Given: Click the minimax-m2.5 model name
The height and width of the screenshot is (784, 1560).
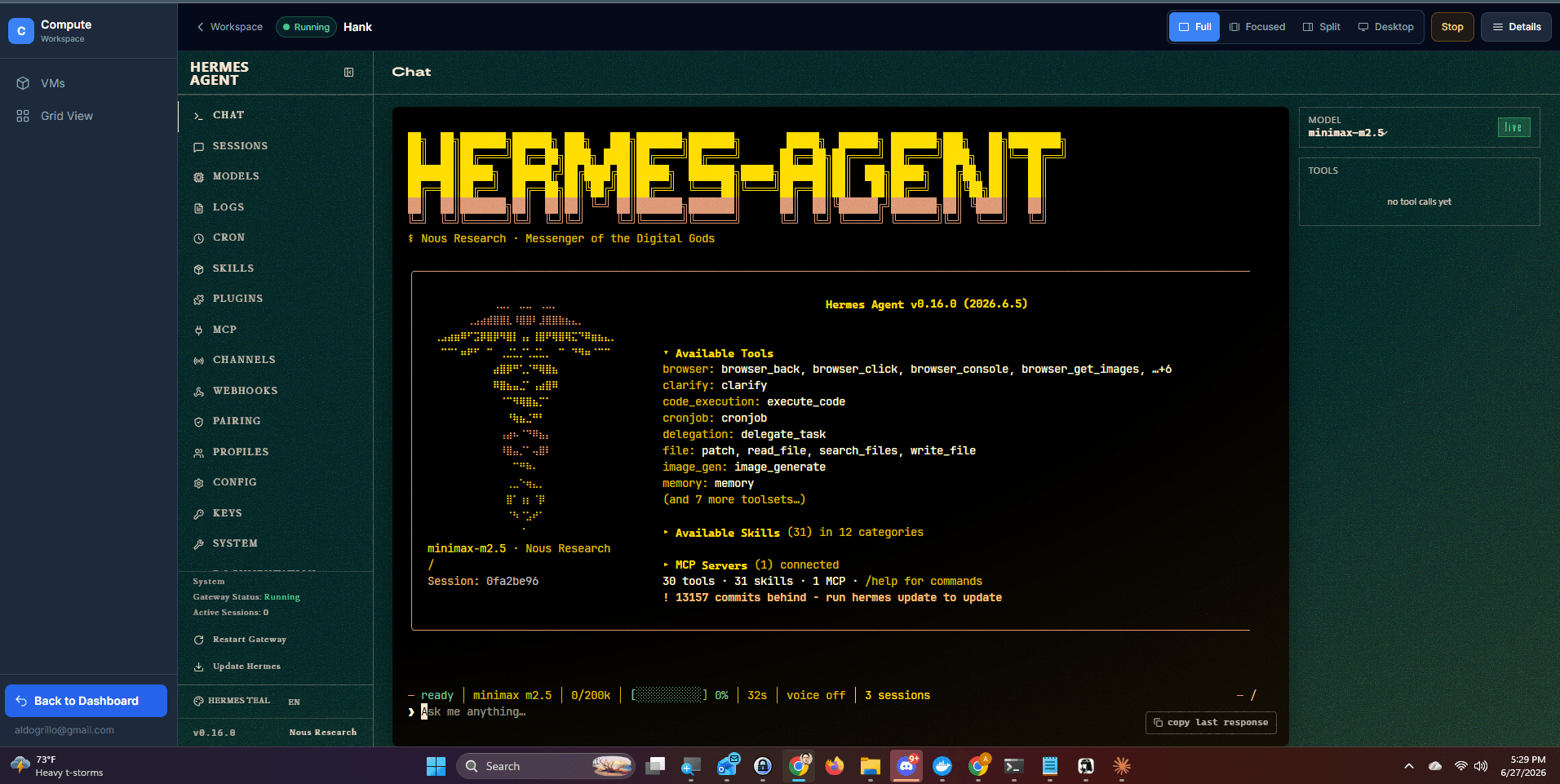Looking at the screenshot, I should click(1346, 133).
